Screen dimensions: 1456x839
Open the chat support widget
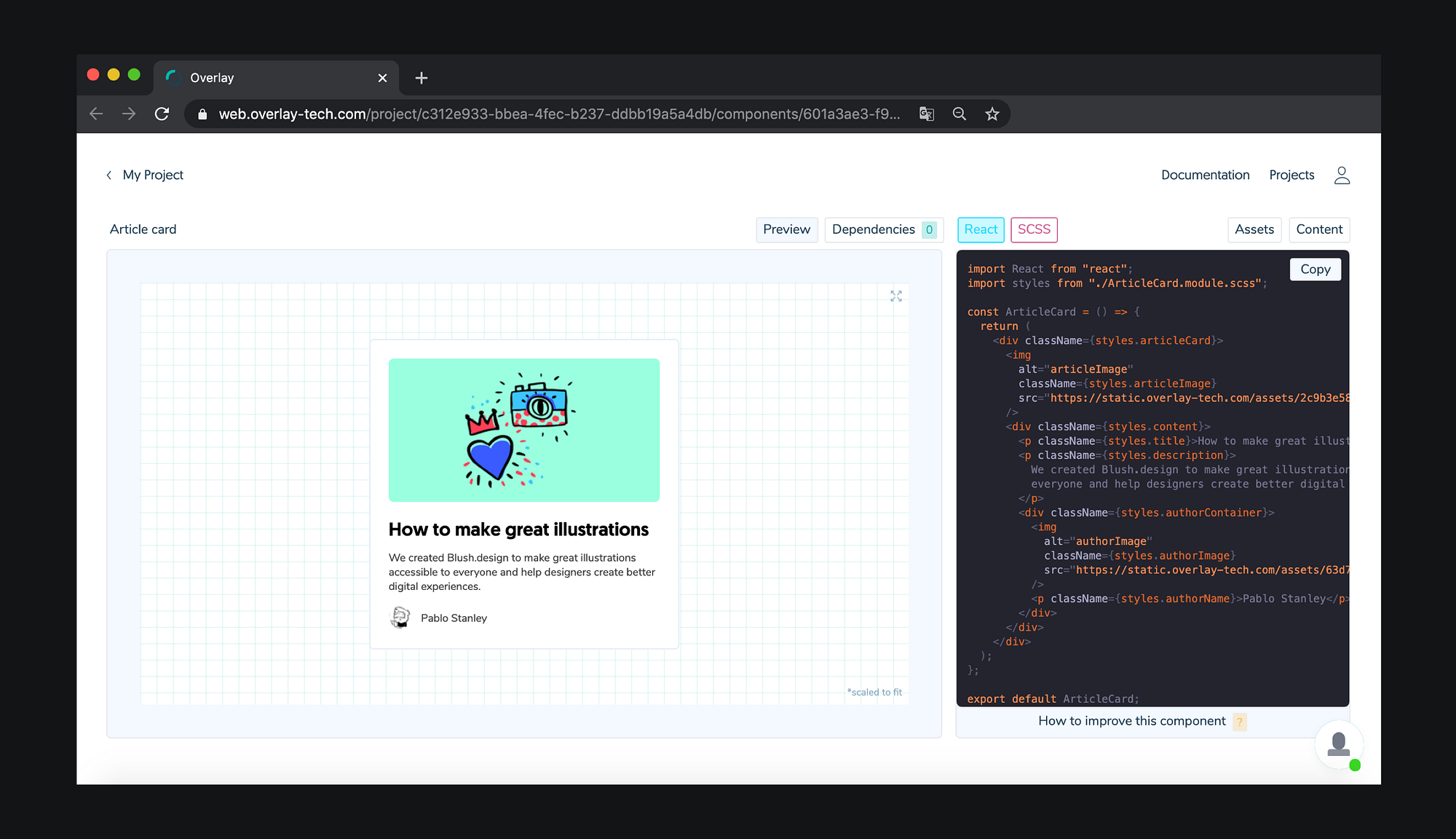[x=1338, y=744]
